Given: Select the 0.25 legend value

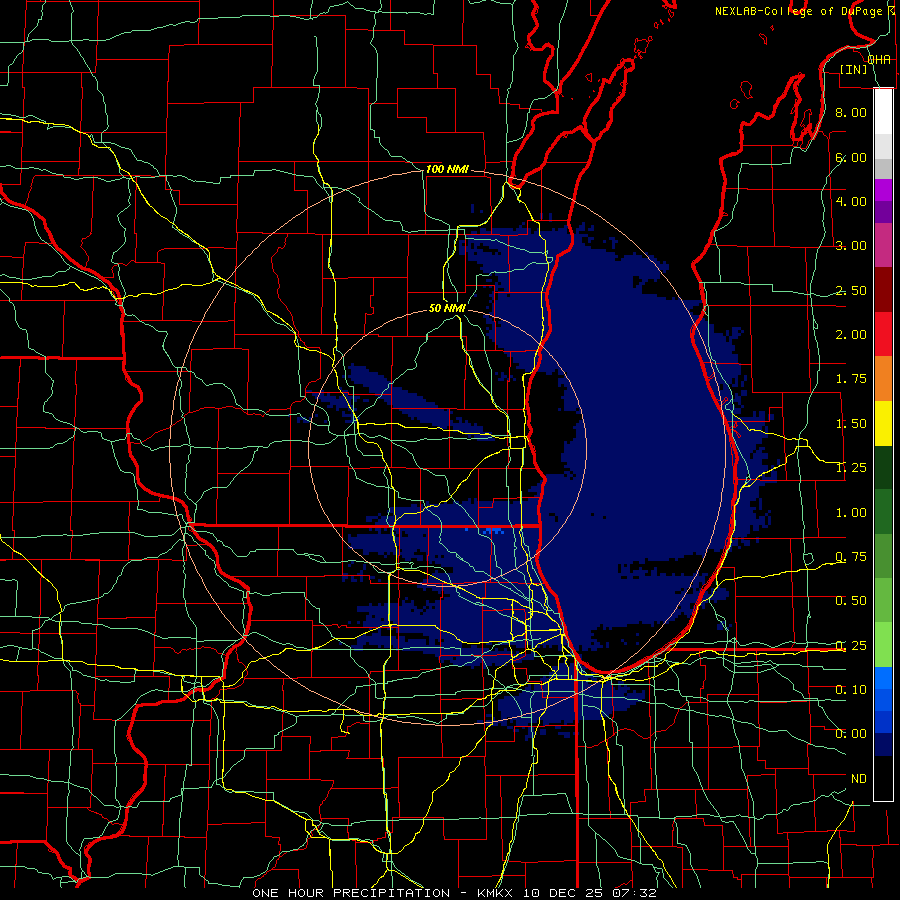Looking at the screenshot, I should pyautogui.click(x=851, y=646).
